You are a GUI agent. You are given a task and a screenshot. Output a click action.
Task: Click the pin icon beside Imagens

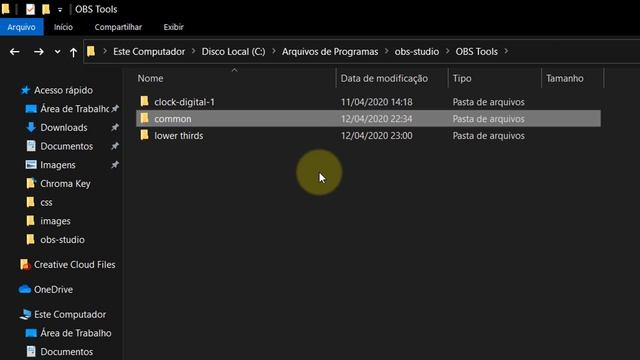[x=115, y=165]
